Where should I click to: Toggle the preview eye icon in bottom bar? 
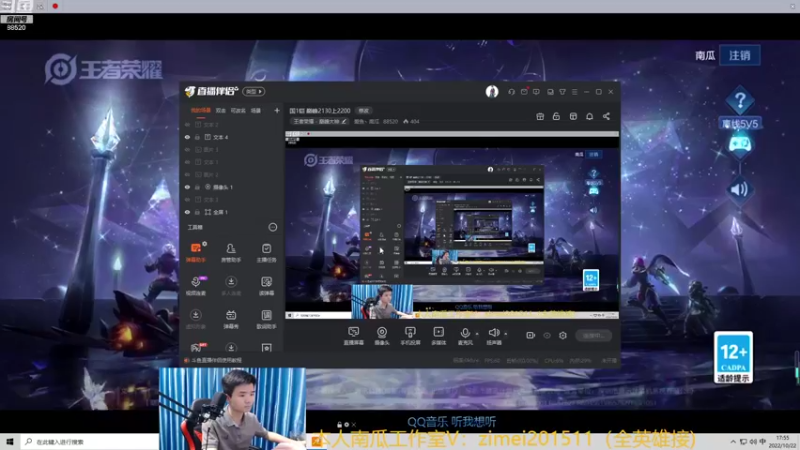coord(547,335)
